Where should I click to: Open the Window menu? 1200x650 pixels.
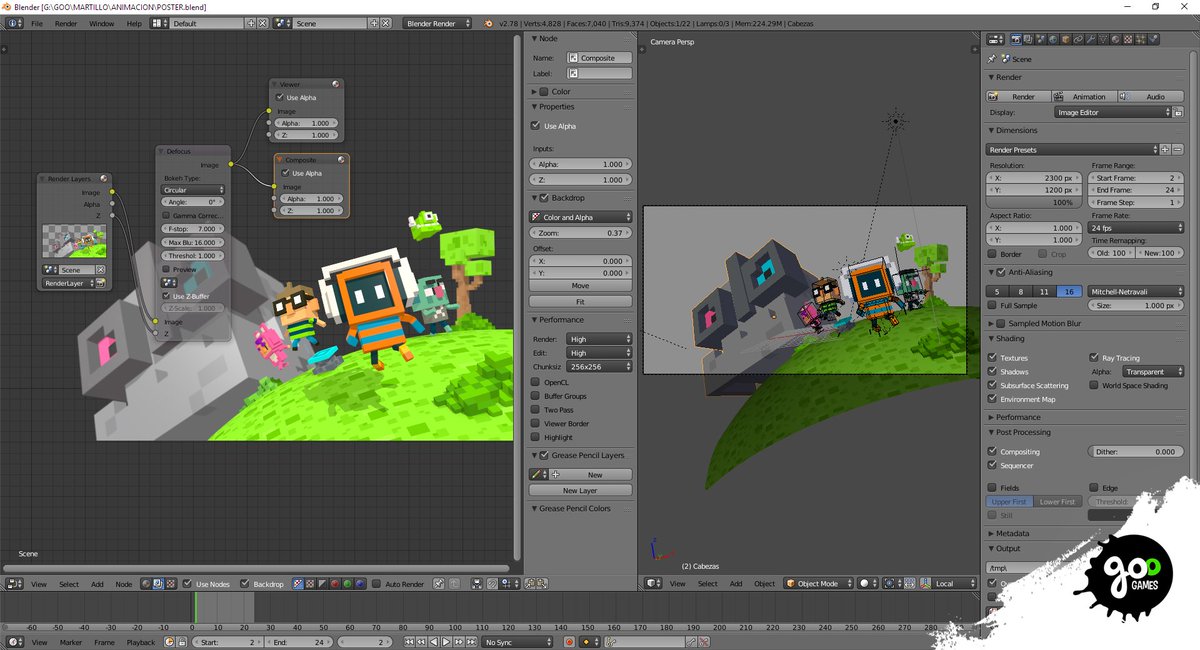point(101,23)
